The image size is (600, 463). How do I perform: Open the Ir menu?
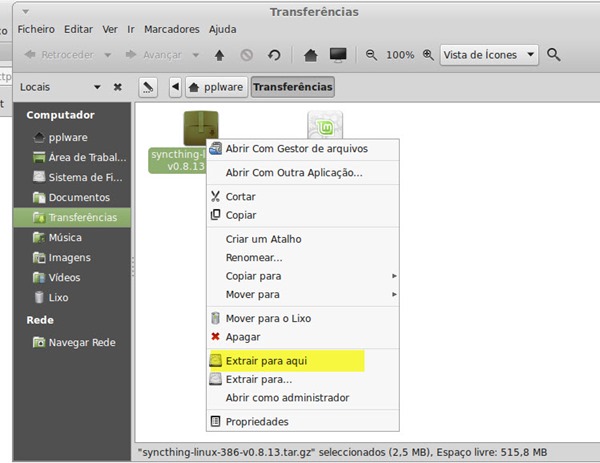tap(131, 29)
